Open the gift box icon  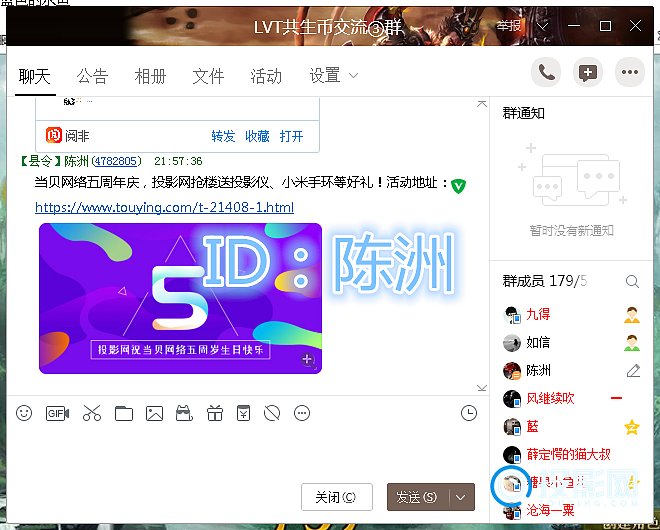coord(214,413)
